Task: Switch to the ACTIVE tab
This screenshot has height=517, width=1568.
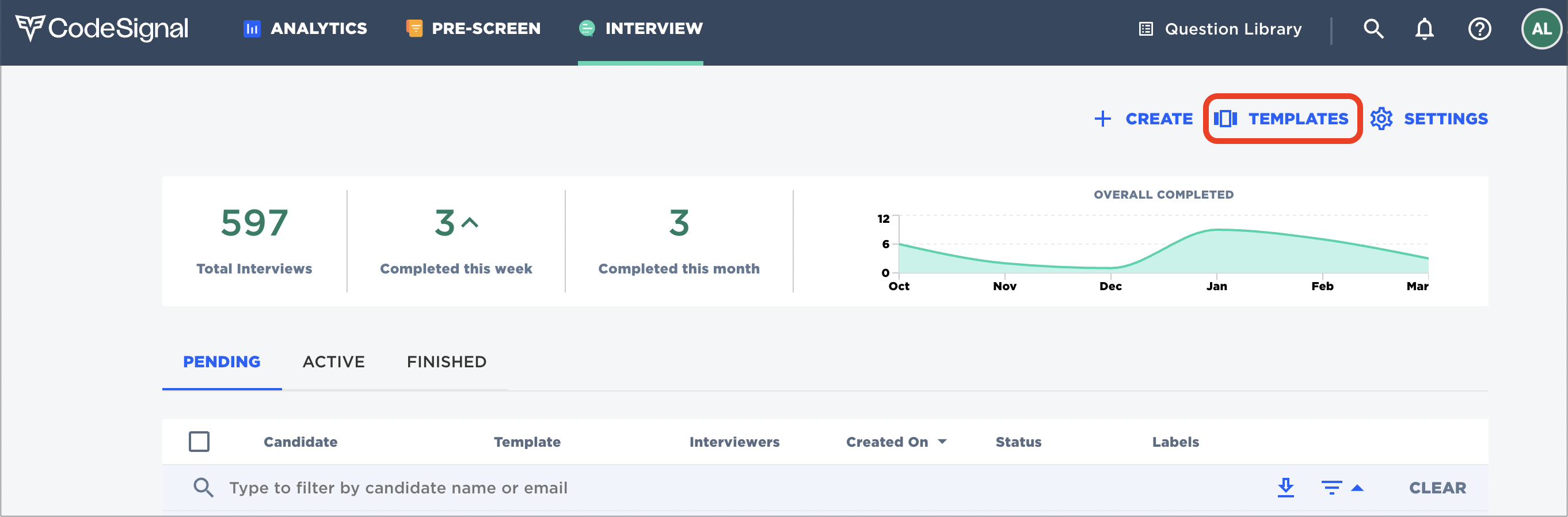Action: coord(333,362)
